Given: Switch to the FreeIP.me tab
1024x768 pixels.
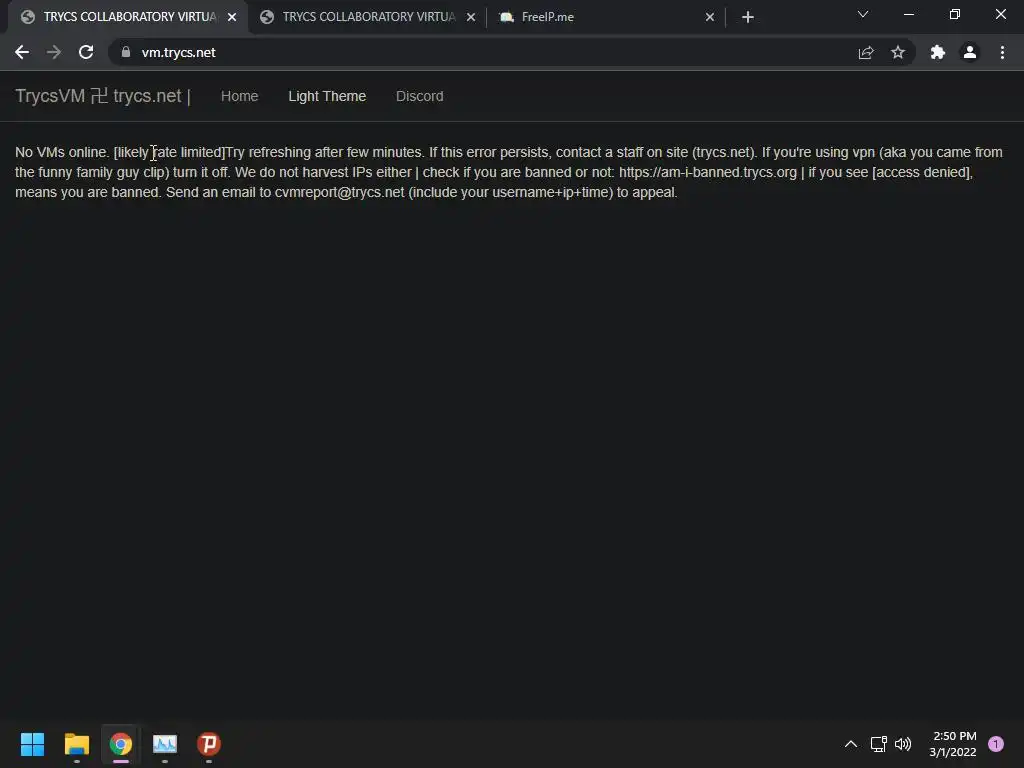Looking at the screenshot, I should (605, 17).
